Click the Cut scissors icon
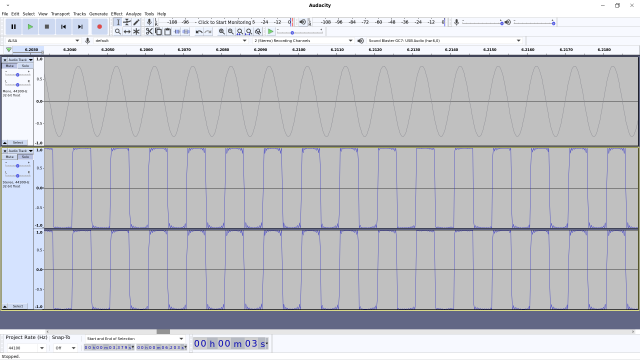 point(149,31)
